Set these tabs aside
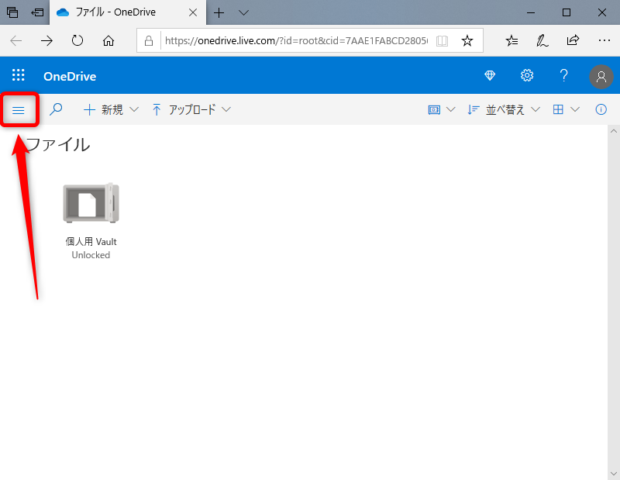The width and height of the screenshot is (620, 480). (x=37, y=13)
